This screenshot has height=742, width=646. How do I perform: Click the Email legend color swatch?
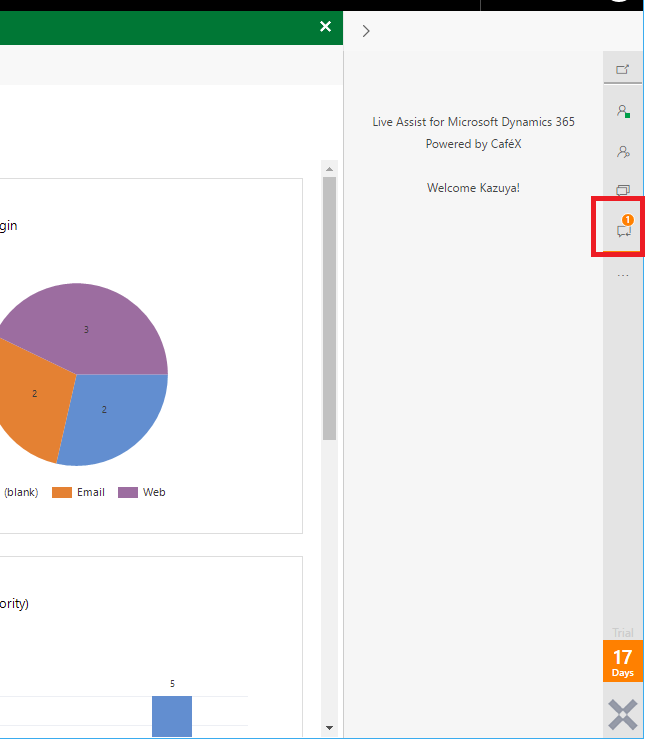[x=62, y=493]
